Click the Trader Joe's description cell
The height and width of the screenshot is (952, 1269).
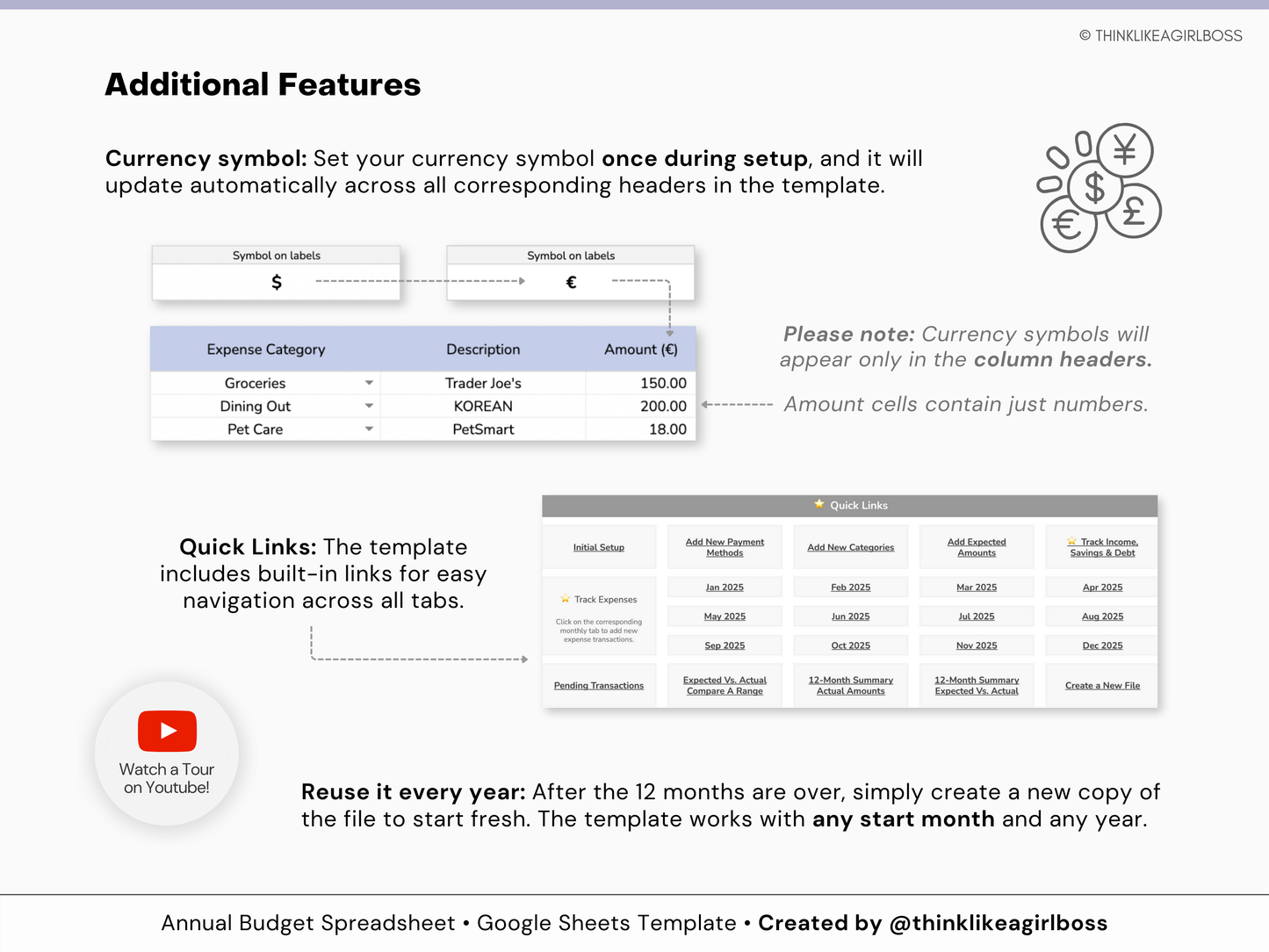[x=483, y=383]
